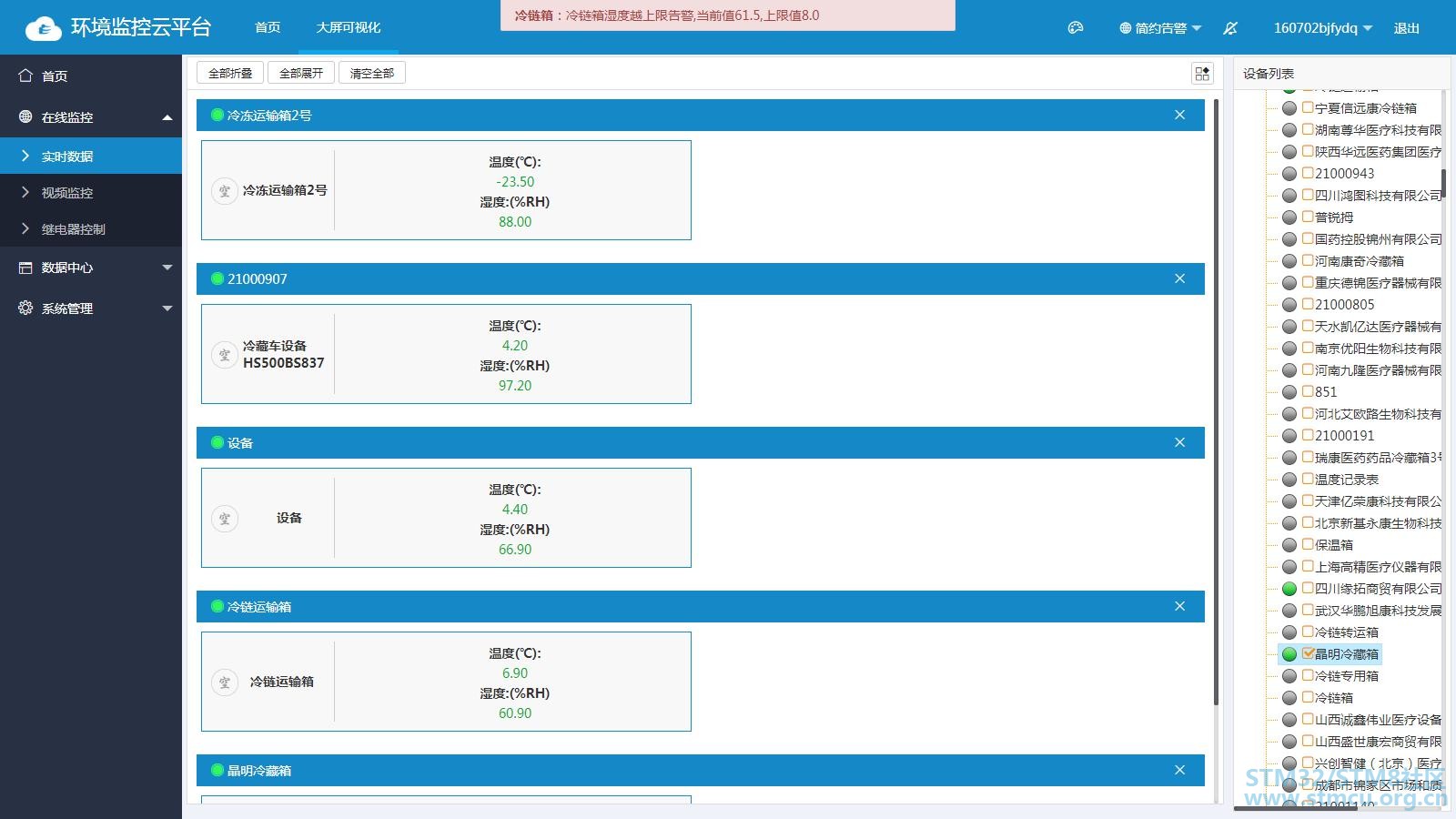Click device list vertical scrollbar thumb

[x=1443, y=184]
